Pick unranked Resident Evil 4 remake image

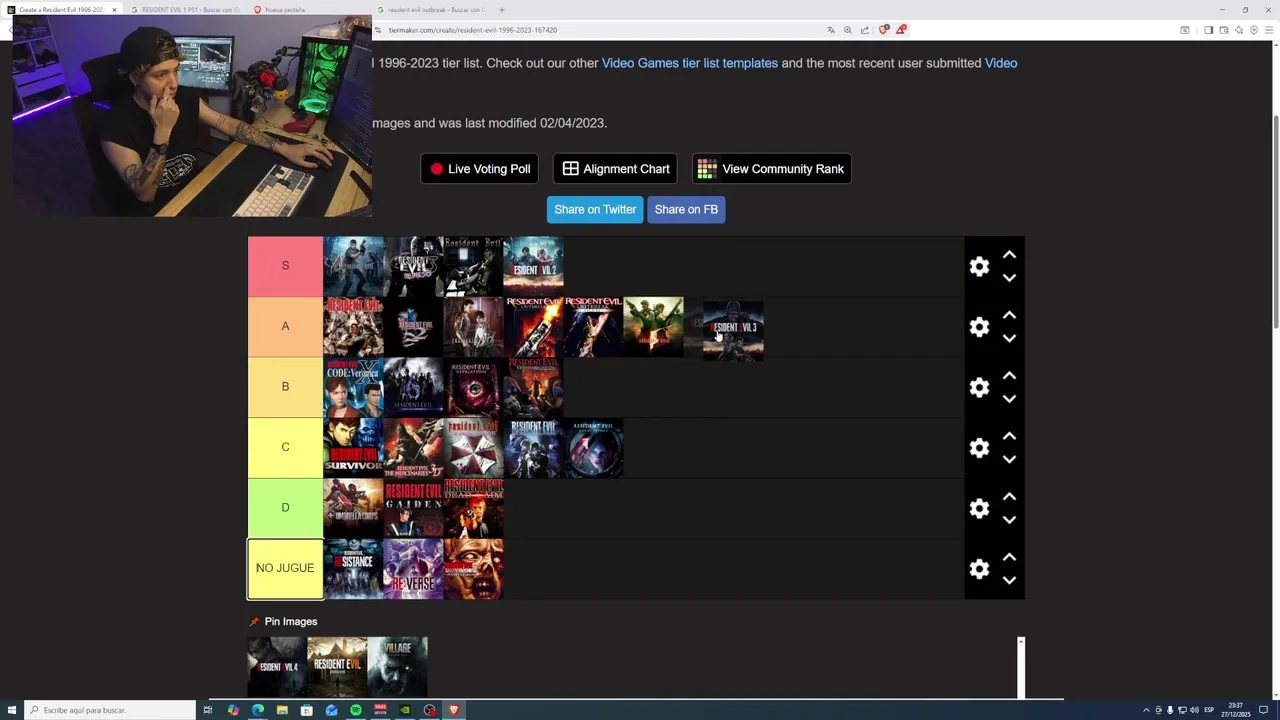click(277, 666)
